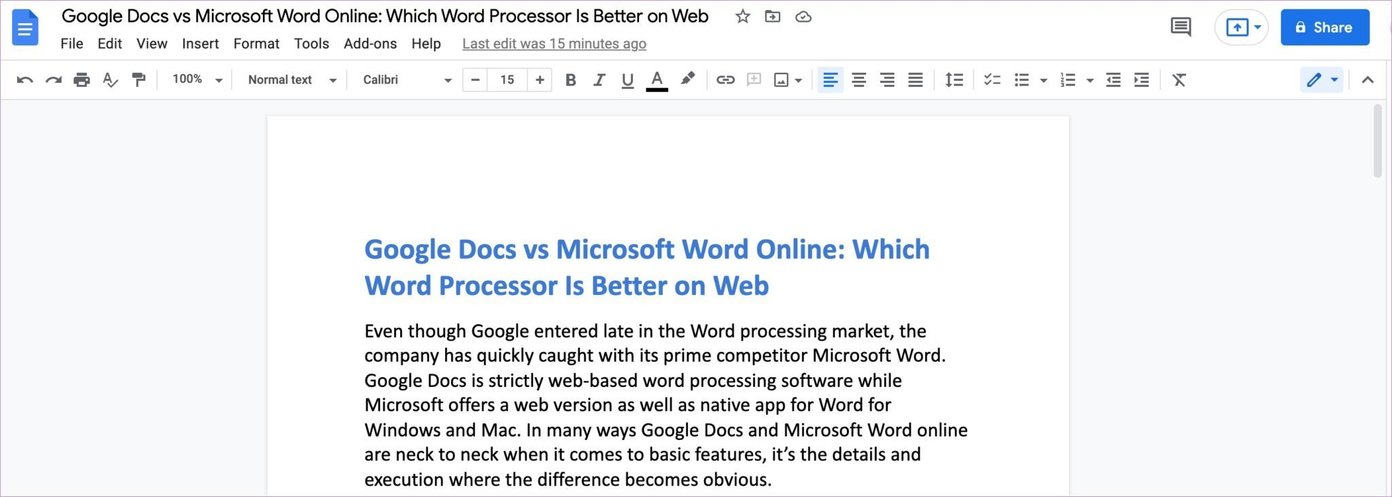Insert a checklist
This screenshot has width=1392, height=497.
click(x=992, y=80)
